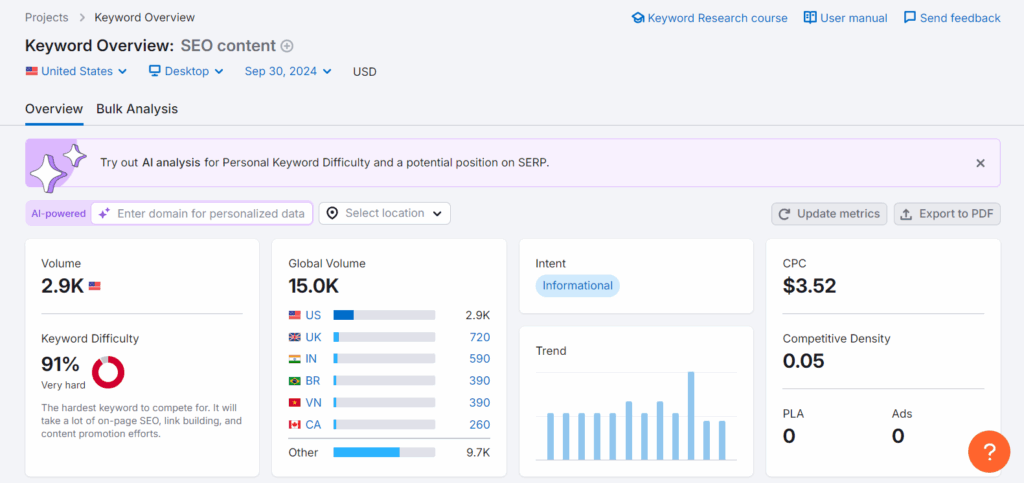The width and height of the screenshot is (1024, 483).
Task: Click the CA country link in Global Volume
Action: click(x=313, y=425)
